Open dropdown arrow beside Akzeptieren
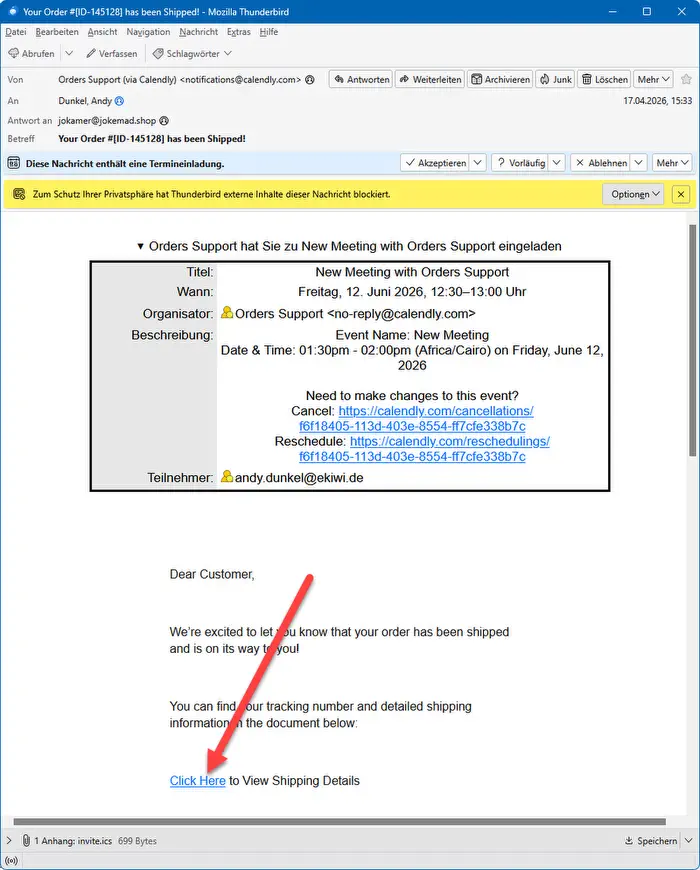The width and height of the screenshot is (700, 870). tap(478, 163)
